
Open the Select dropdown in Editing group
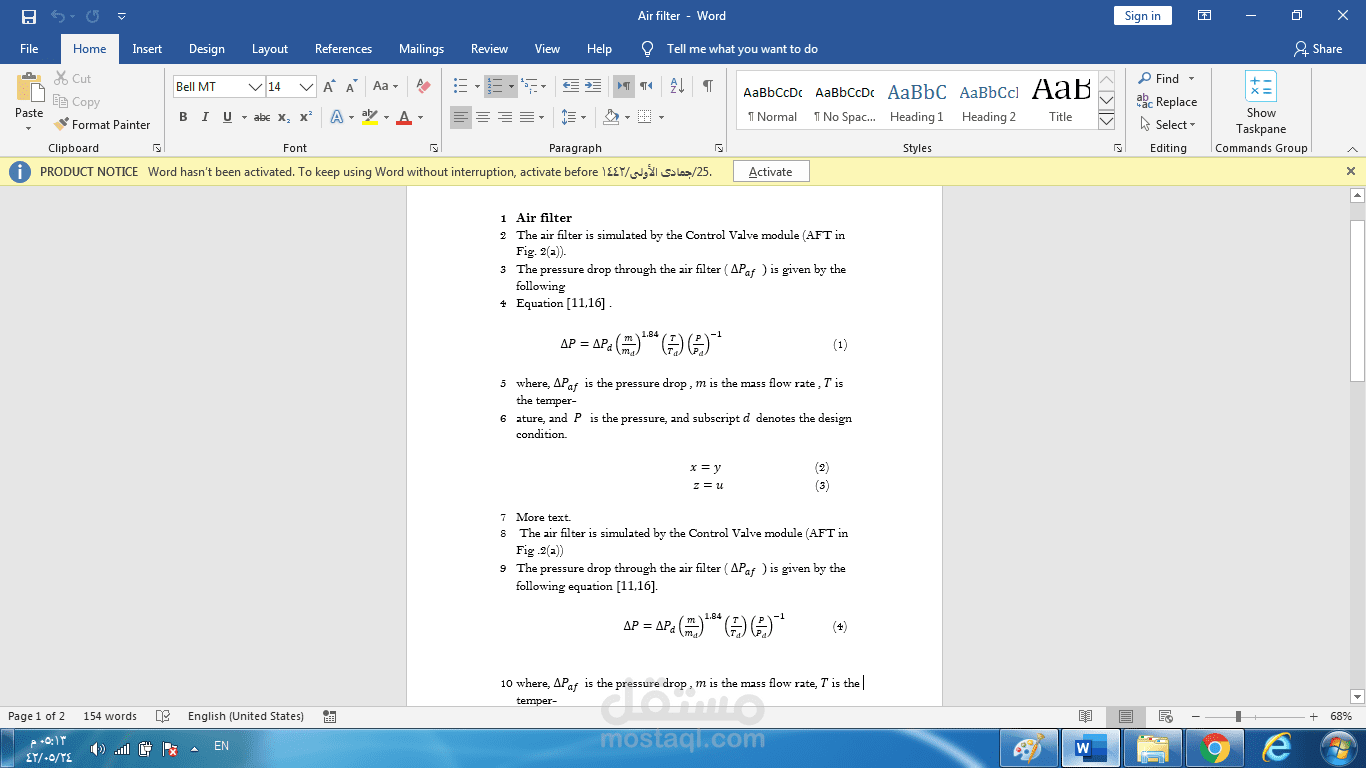coord(1167,125)
